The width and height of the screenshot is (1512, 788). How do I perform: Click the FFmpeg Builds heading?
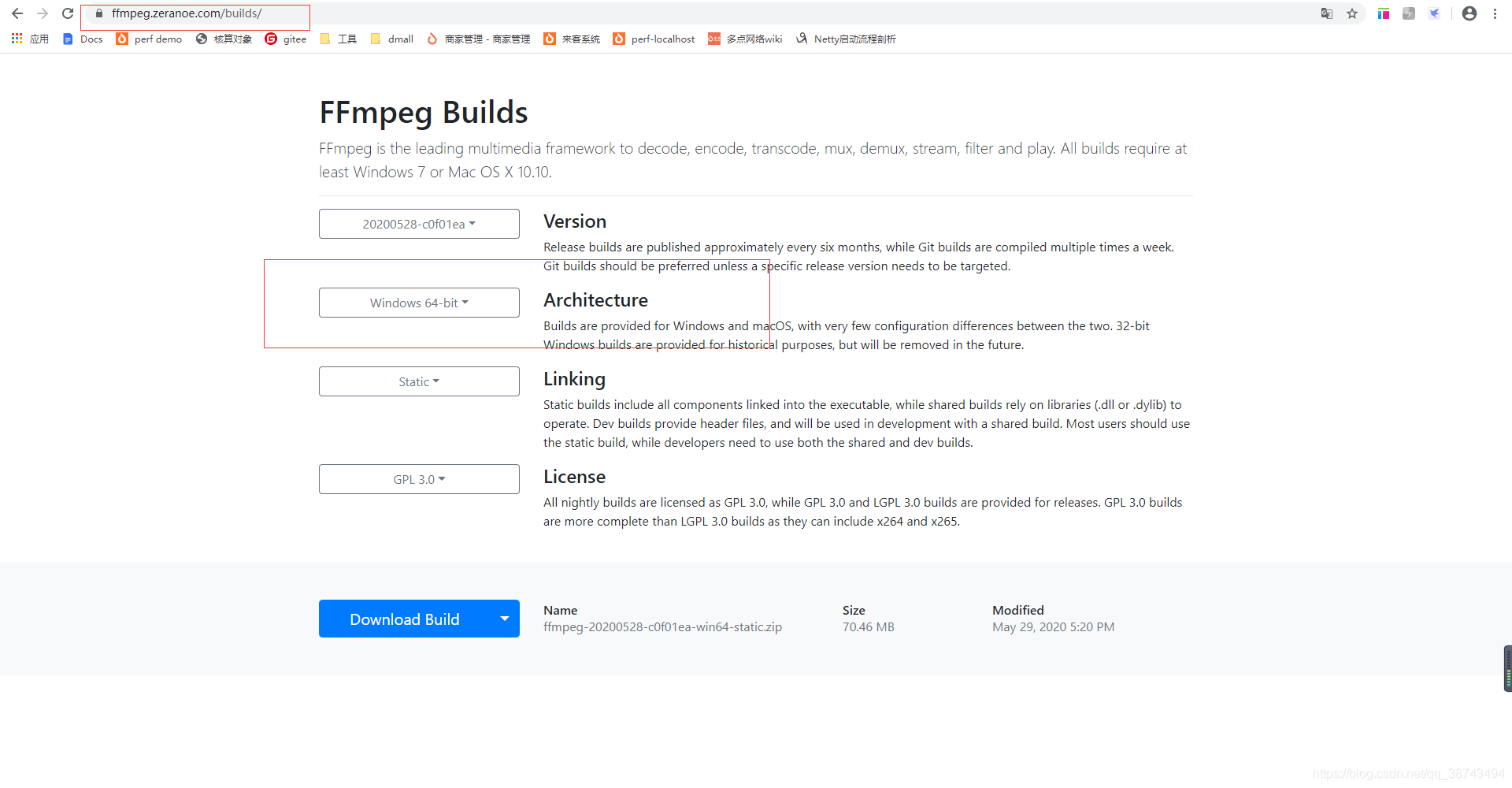tap(424, 113)
